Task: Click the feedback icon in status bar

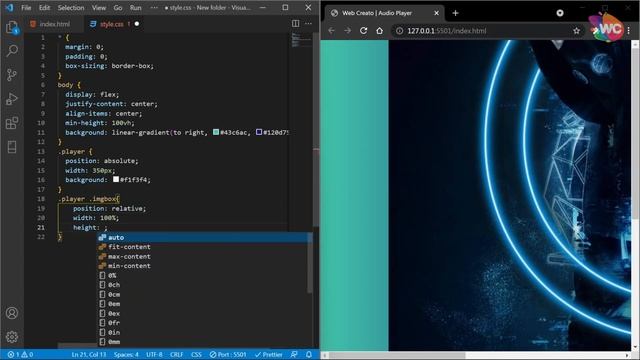Action: 294,355
